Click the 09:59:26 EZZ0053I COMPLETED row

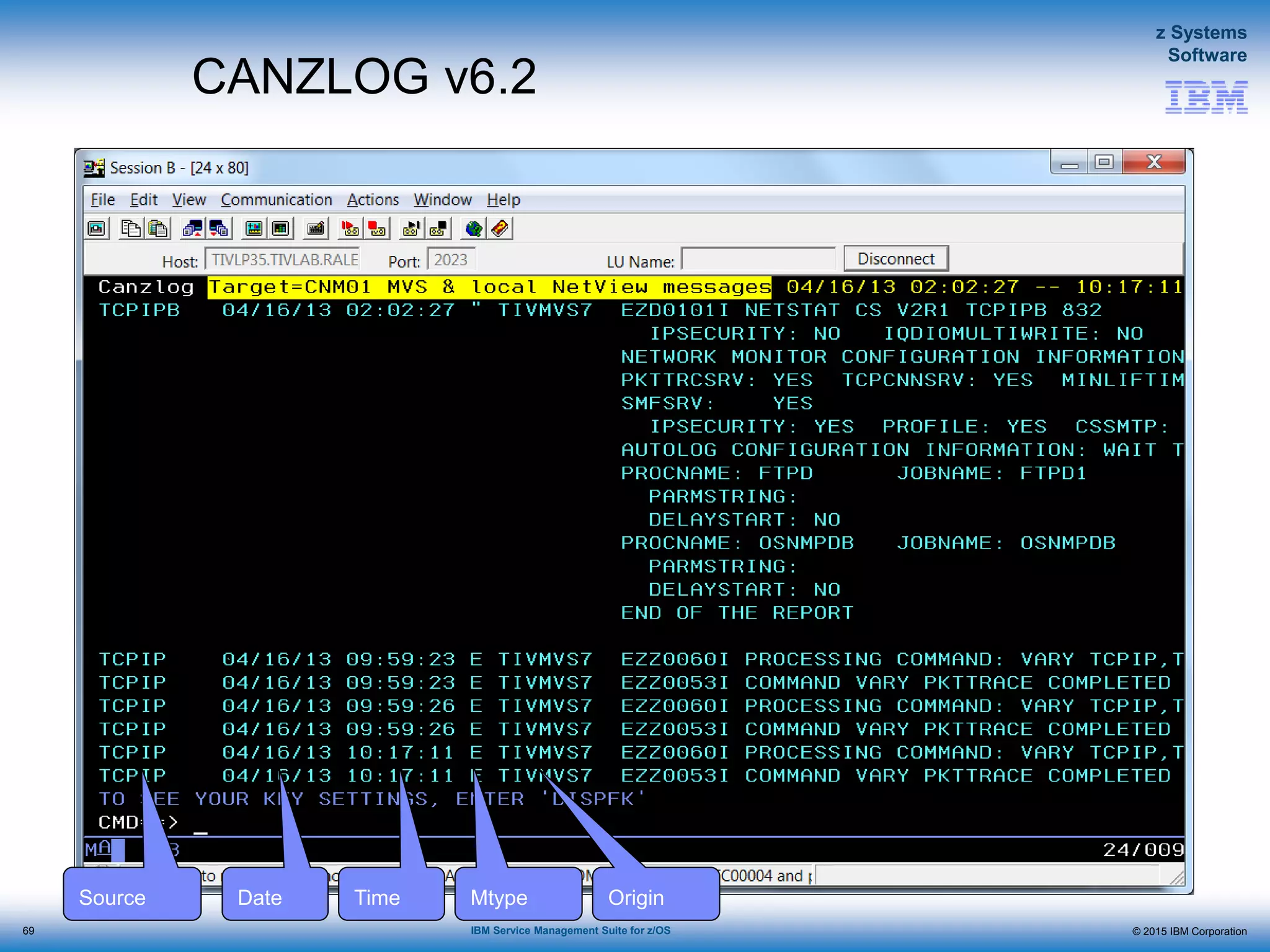tap(634, 729)
